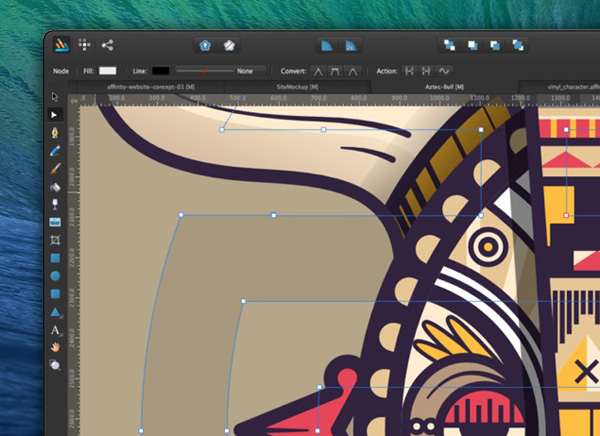This screenshot has height=436, width=600.
Task: Open the white Fill color swatch
Action: point(108,71)
